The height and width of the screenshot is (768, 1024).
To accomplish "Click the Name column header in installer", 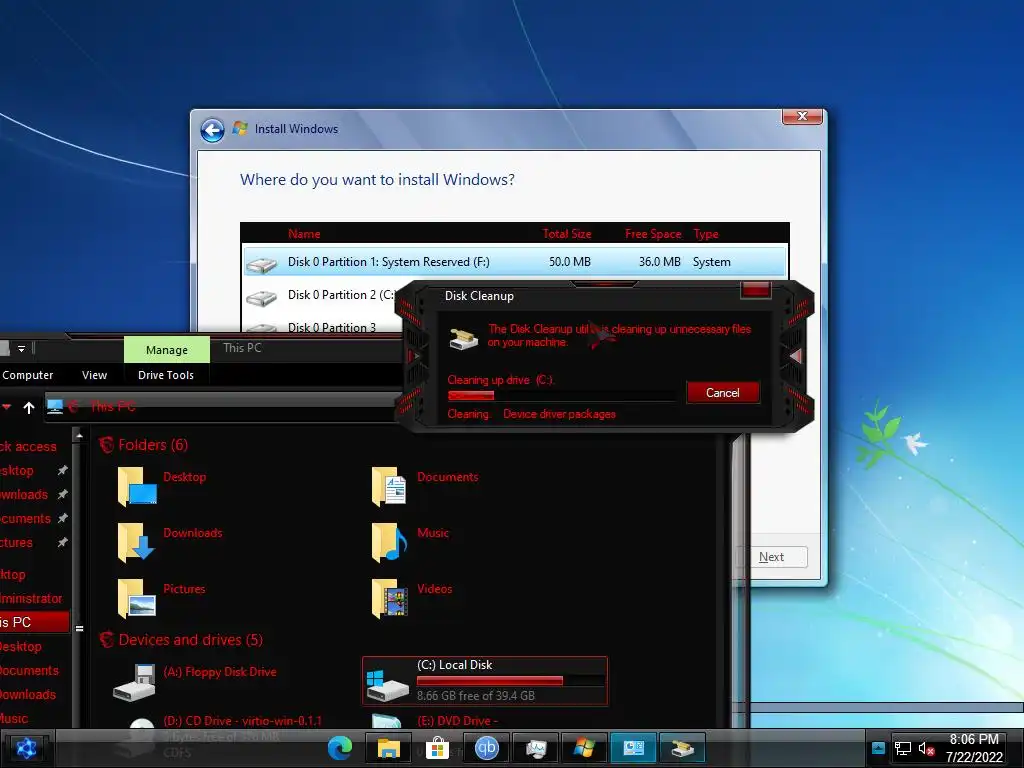I will click(304, 234).
